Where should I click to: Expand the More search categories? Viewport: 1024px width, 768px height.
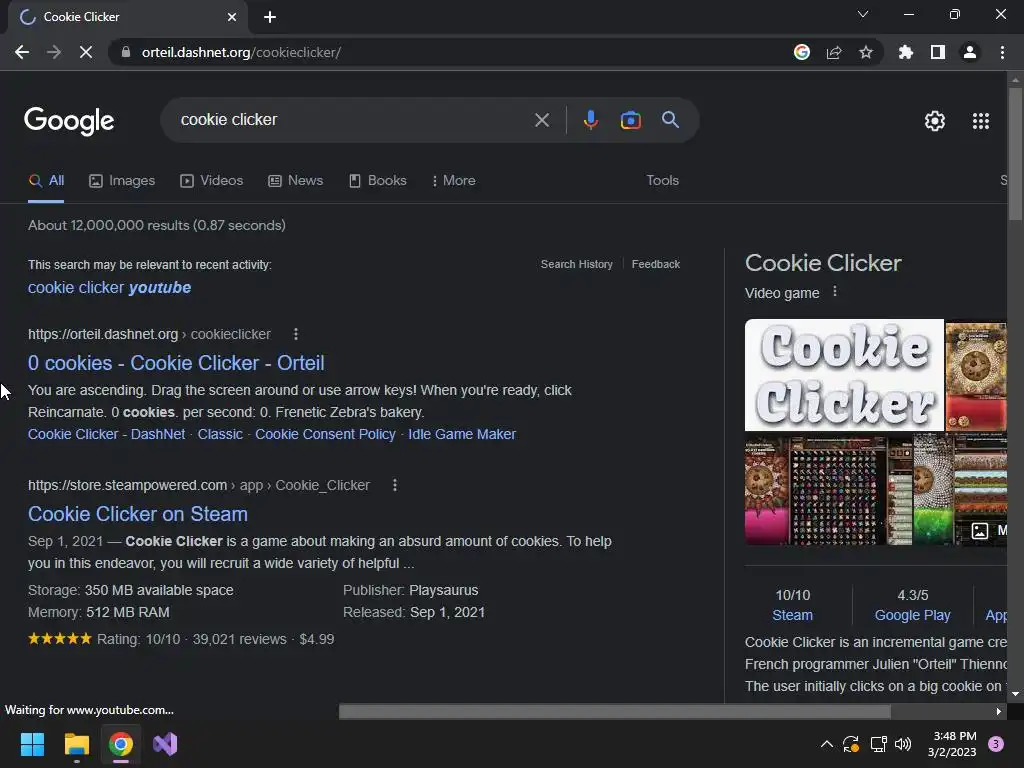point(454,181)
